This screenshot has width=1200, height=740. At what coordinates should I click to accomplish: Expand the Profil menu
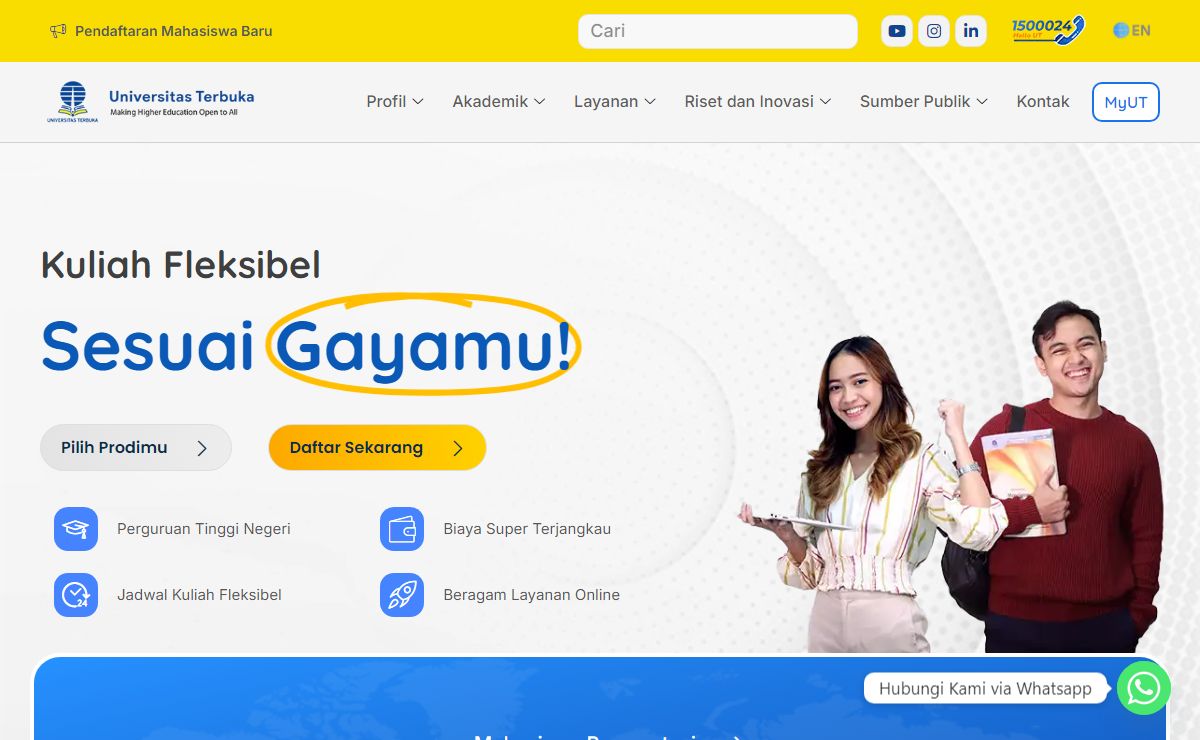[395, 101]
